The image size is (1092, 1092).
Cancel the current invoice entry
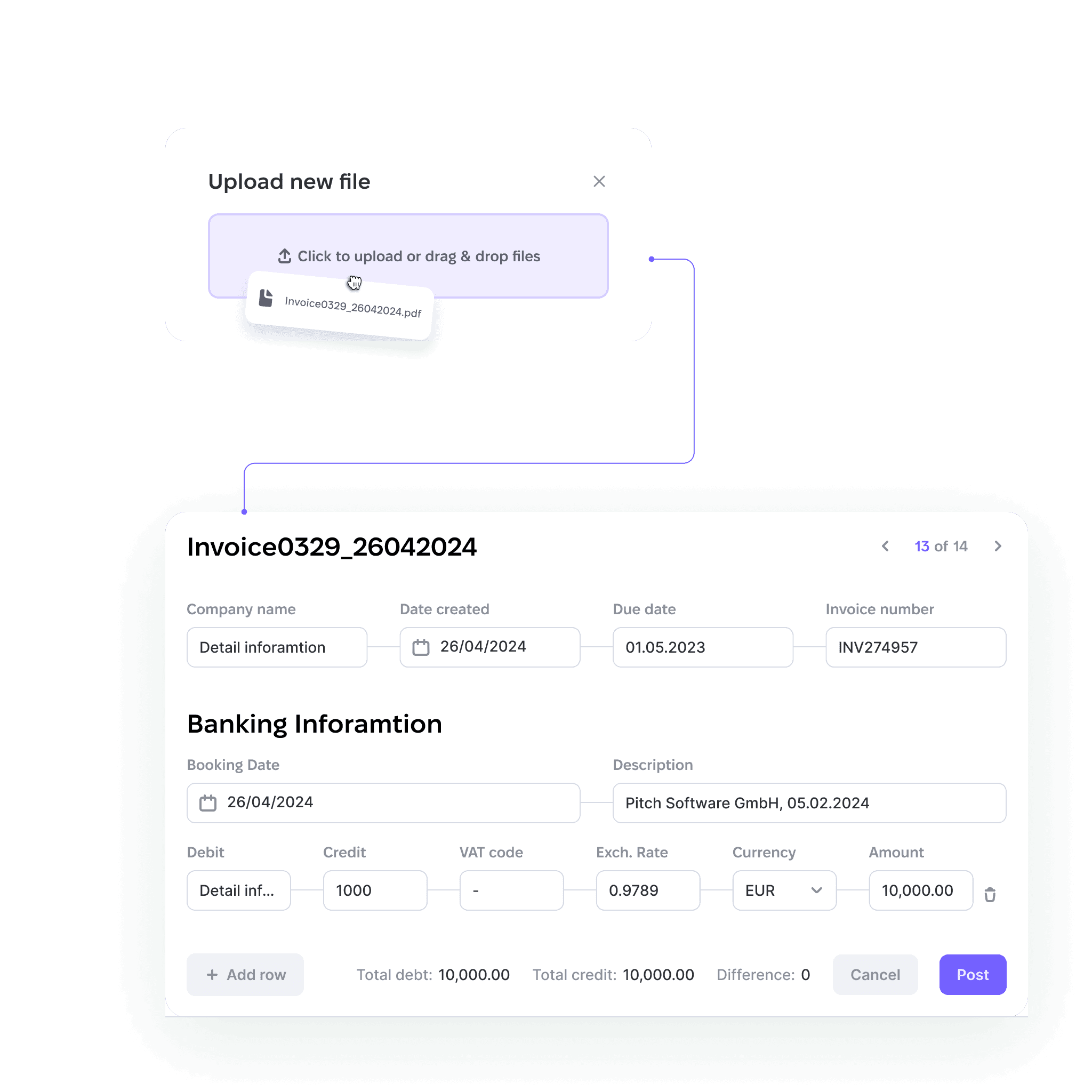pyautogui.click(x=873, y=975)
